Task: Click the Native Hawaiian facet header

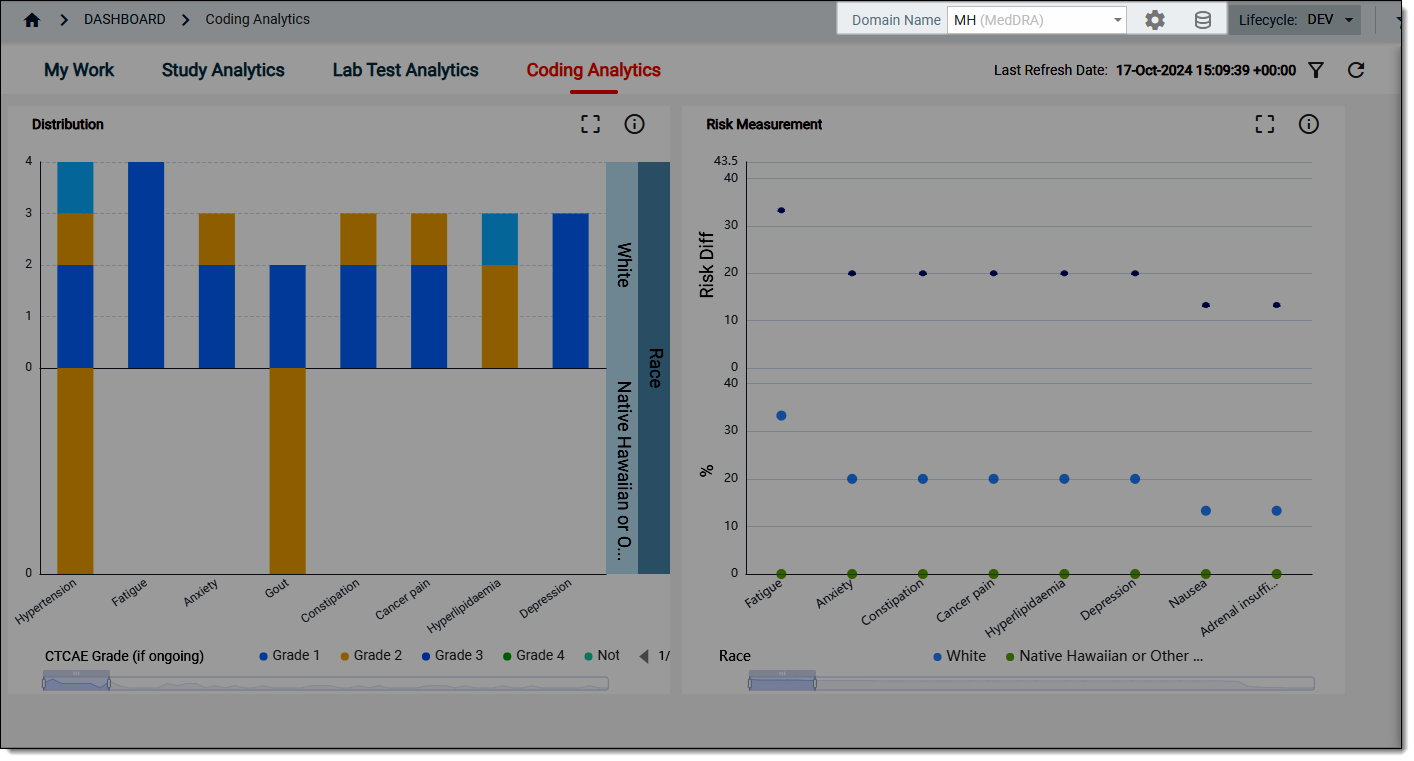Action: 622,470
